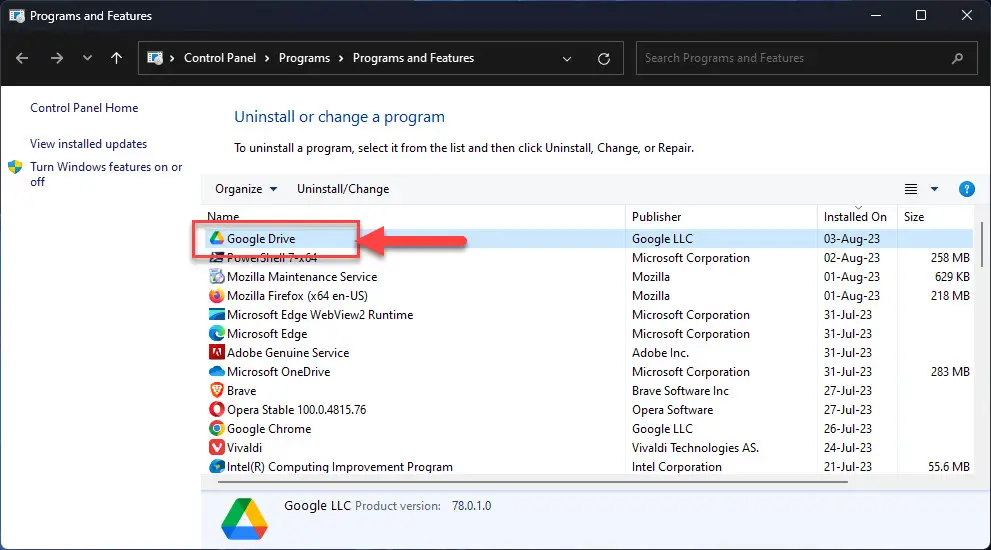
Task: Sort by the Publisher column header
Action: pyautogui.click(x=720, y=217)
